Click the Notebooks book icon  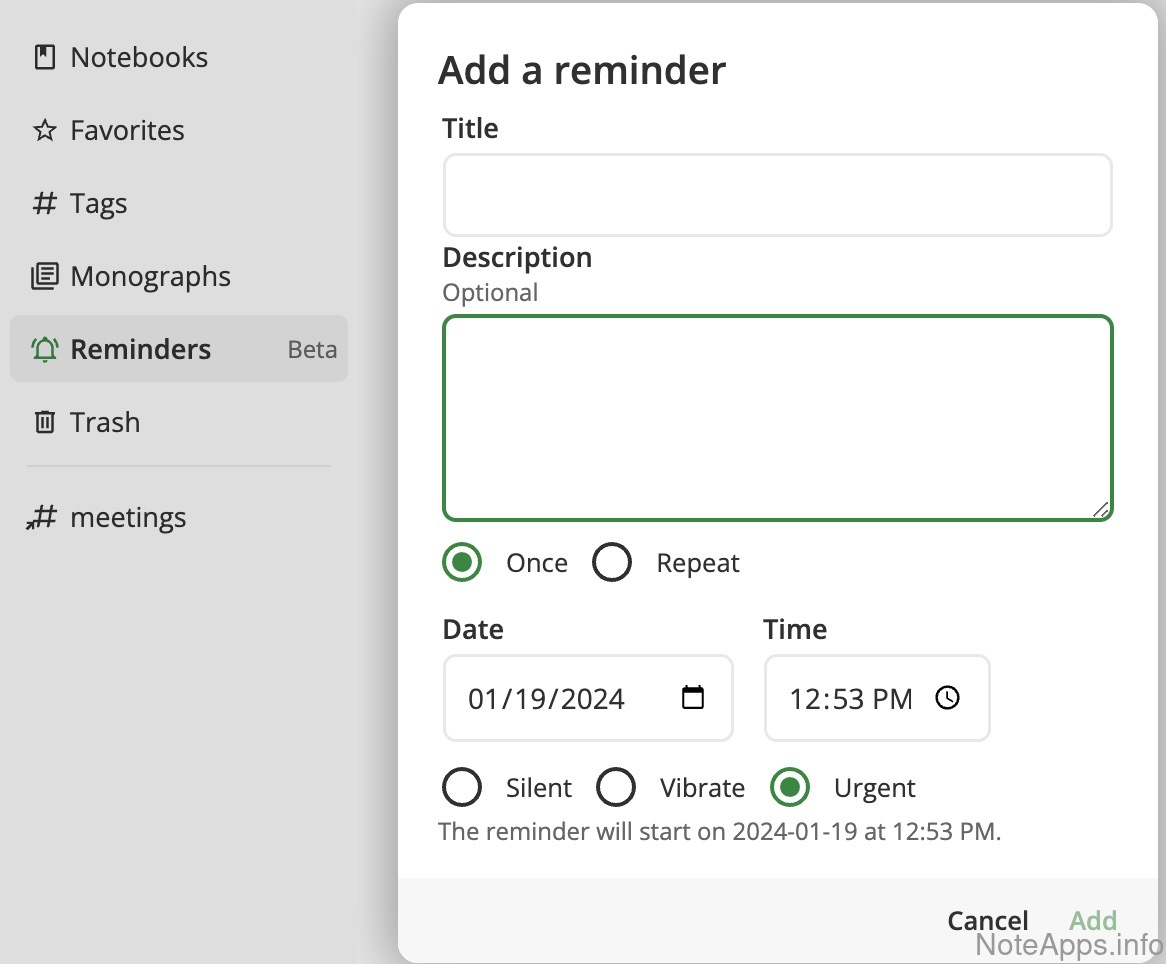click(x=44, y=58)
